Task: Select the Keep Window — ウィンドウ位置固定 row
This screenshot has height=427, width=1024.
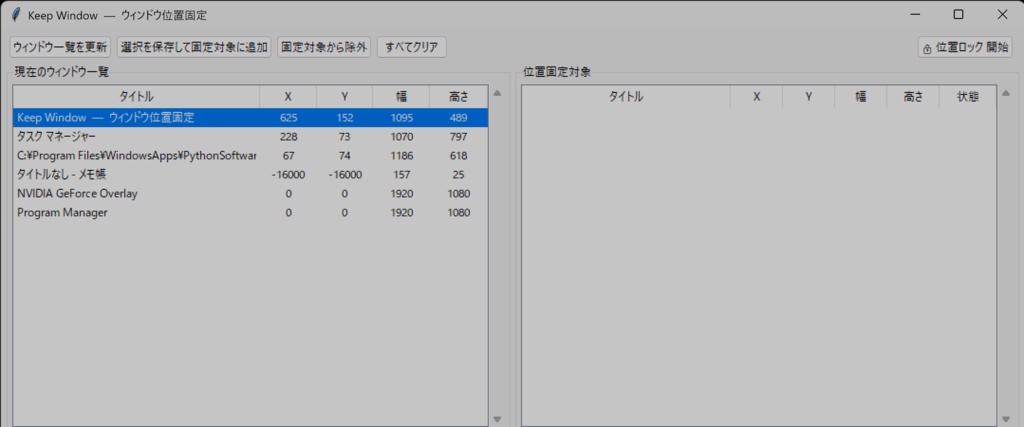Action: 251,118
